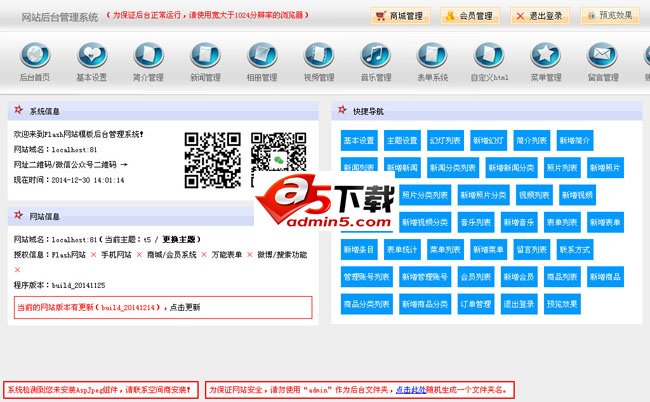The width and height of the screenshot is (650, 402).
Task: Open 音乐列表 quick nav tile
Action: click(x=476, y=223)
